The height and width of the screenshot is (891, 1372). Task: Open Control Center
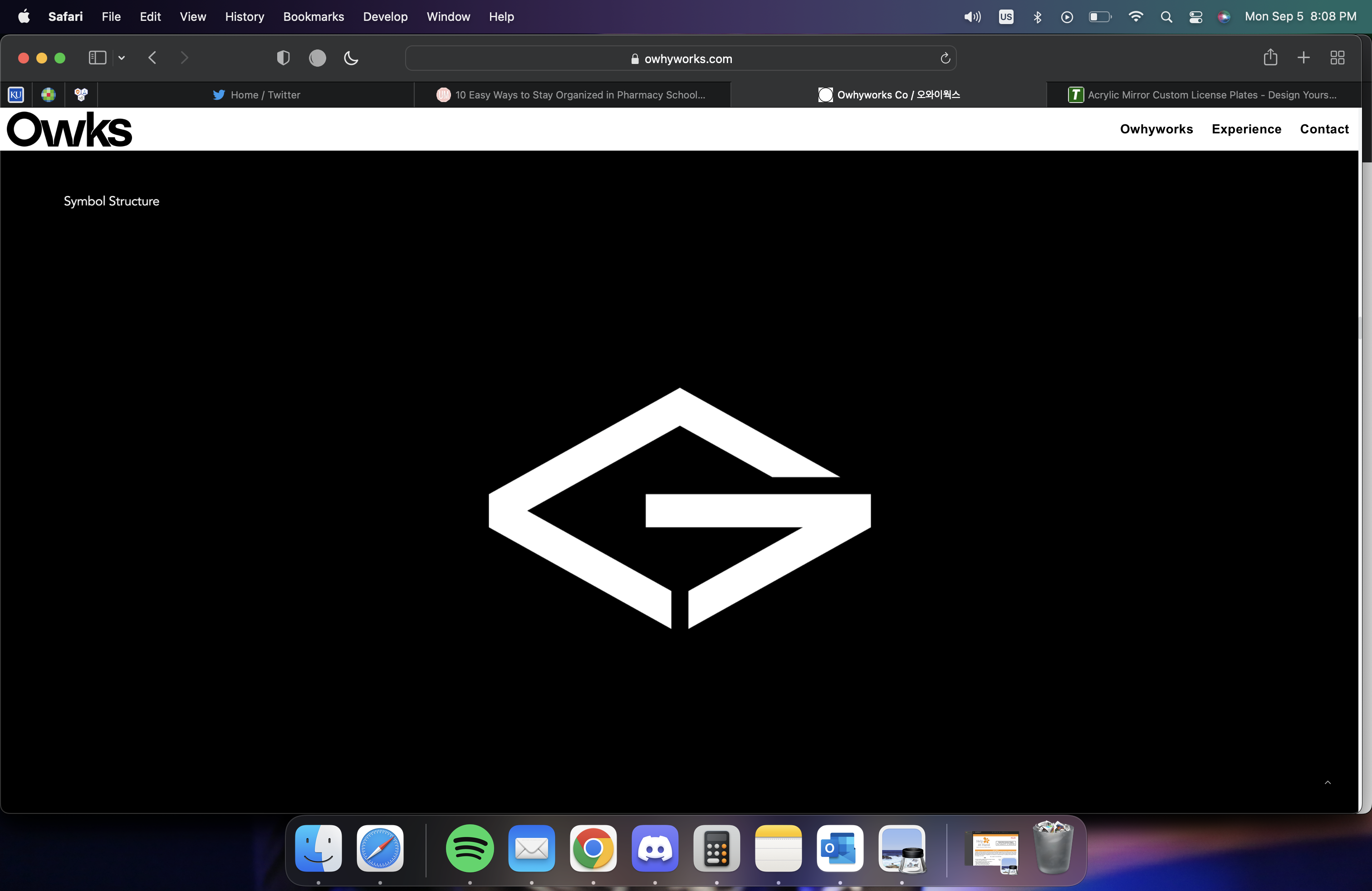(x=1196, y=17)
